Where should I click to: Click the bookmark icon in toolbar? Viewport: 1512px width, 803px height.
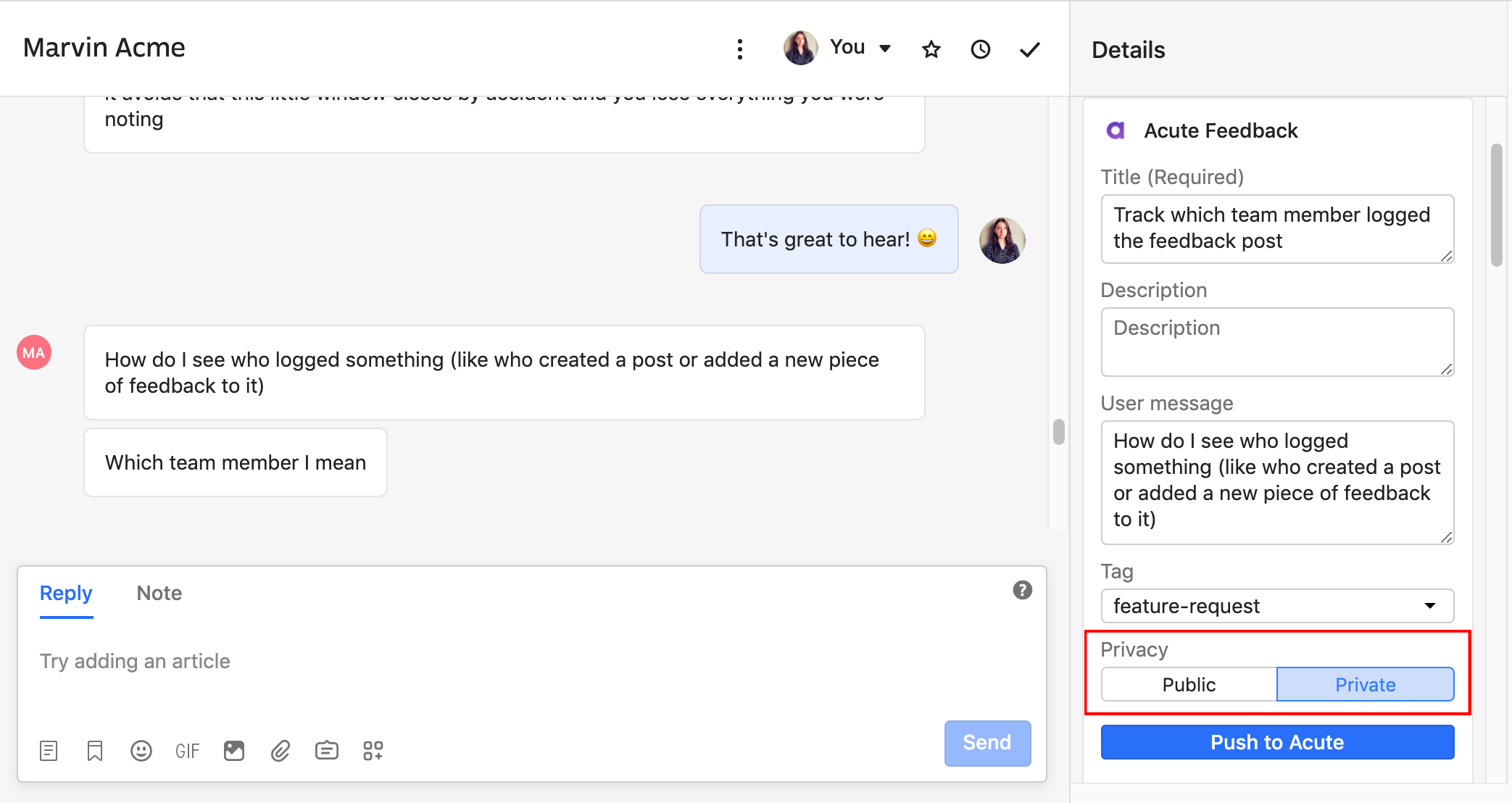pyautogui.click(x=93, y=747)
